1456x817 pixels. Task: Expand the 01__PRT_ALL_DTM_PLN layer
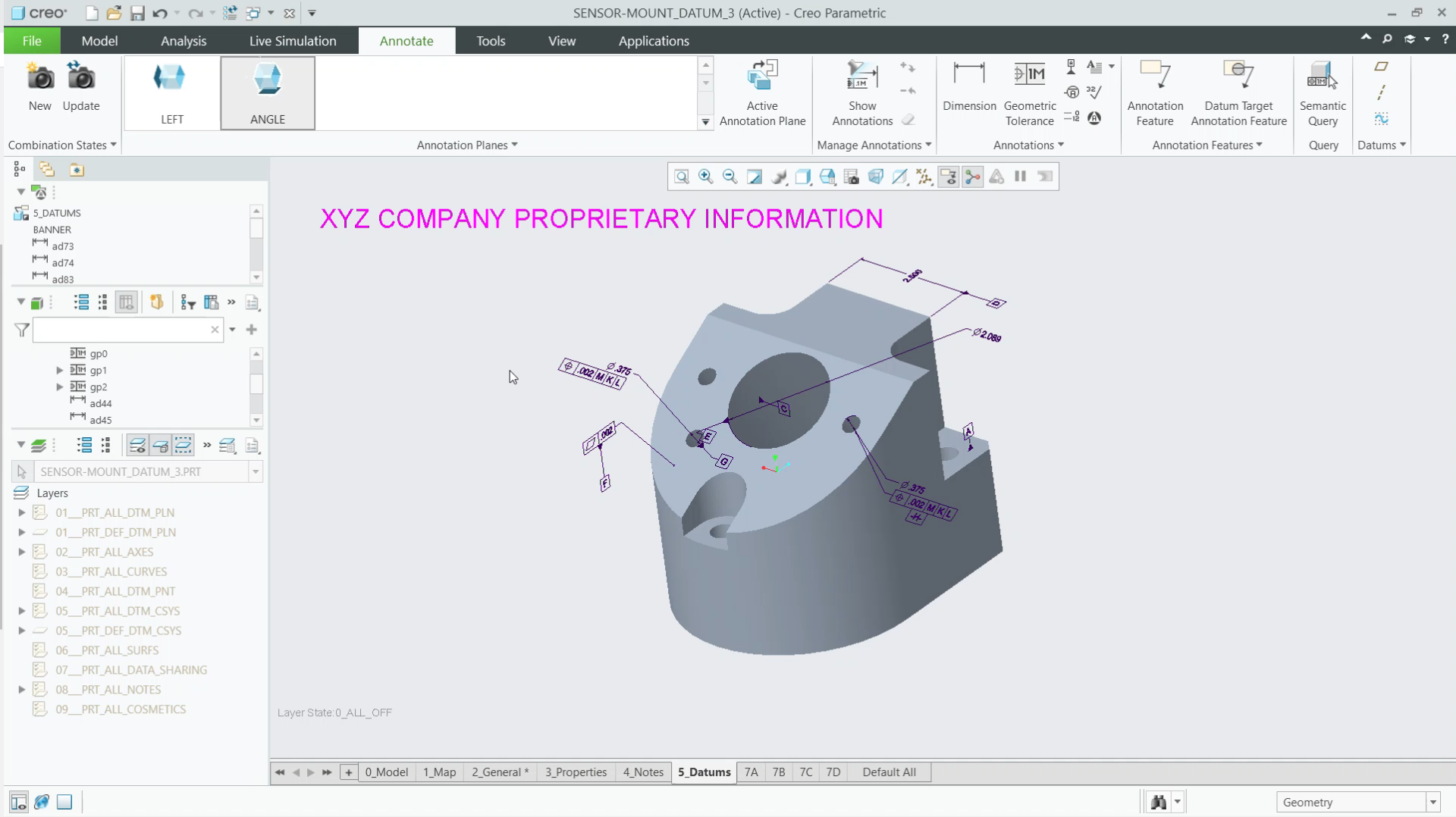tap(22, 512)
